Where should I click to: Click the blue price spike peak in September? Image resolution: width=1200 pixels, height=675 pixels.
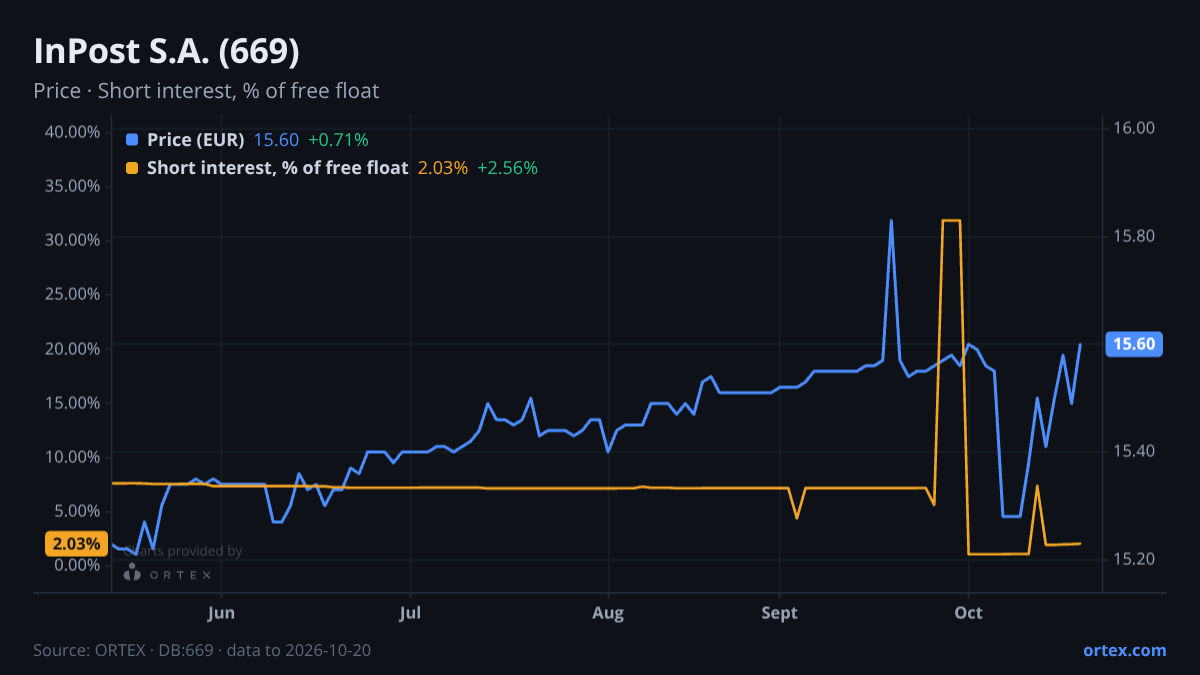pos(891,221)
